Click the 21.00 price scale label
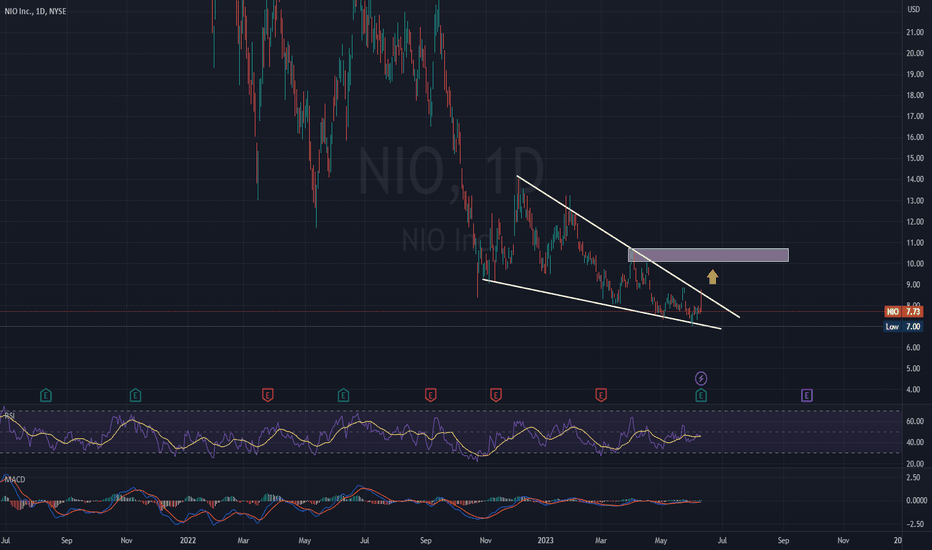Screen dimensions: 932x550 coord(915,33)
